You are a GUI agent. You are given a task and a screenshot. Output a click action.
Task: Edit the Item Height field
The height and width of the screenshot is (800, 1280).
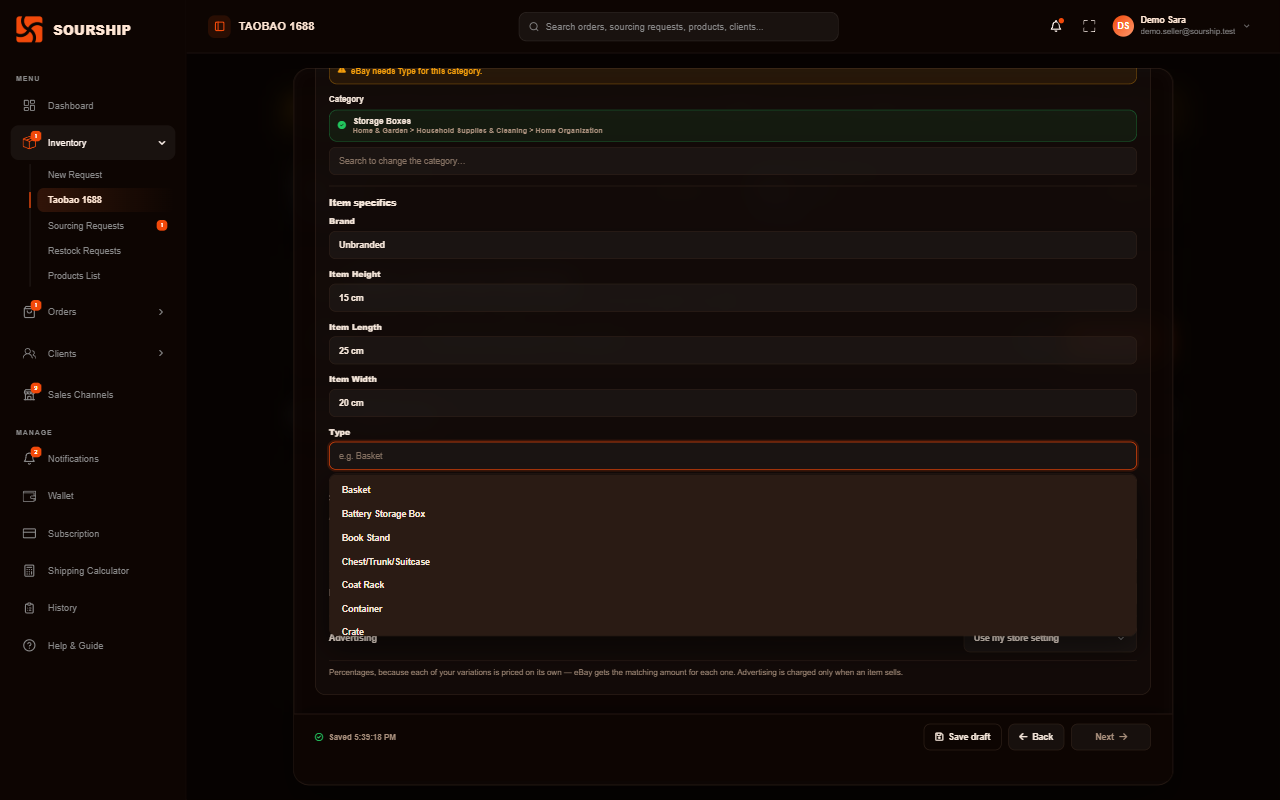[x=733, y=298]
